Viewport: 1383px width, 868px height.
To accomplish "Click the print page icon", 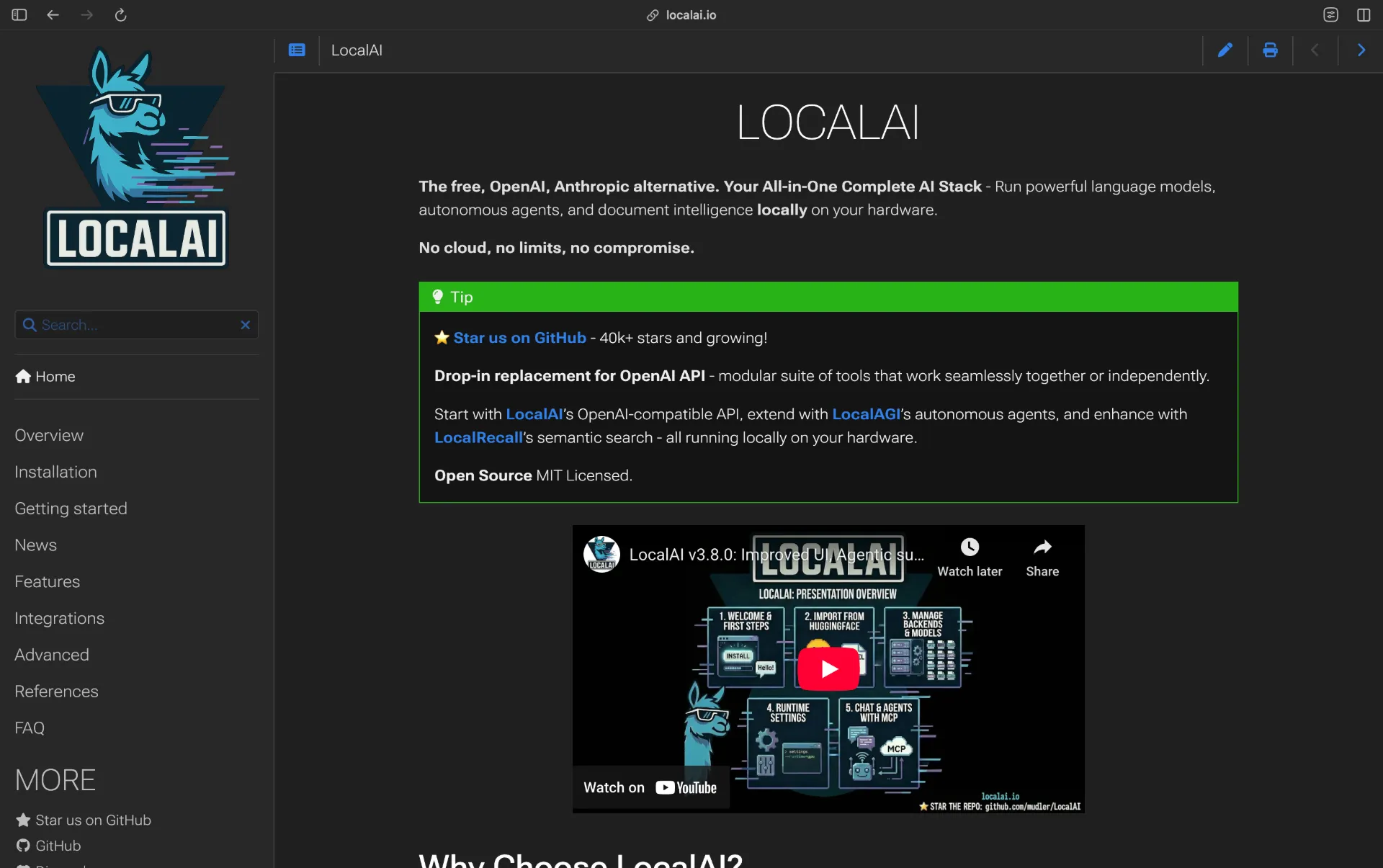I will (x=1270, y=50).
